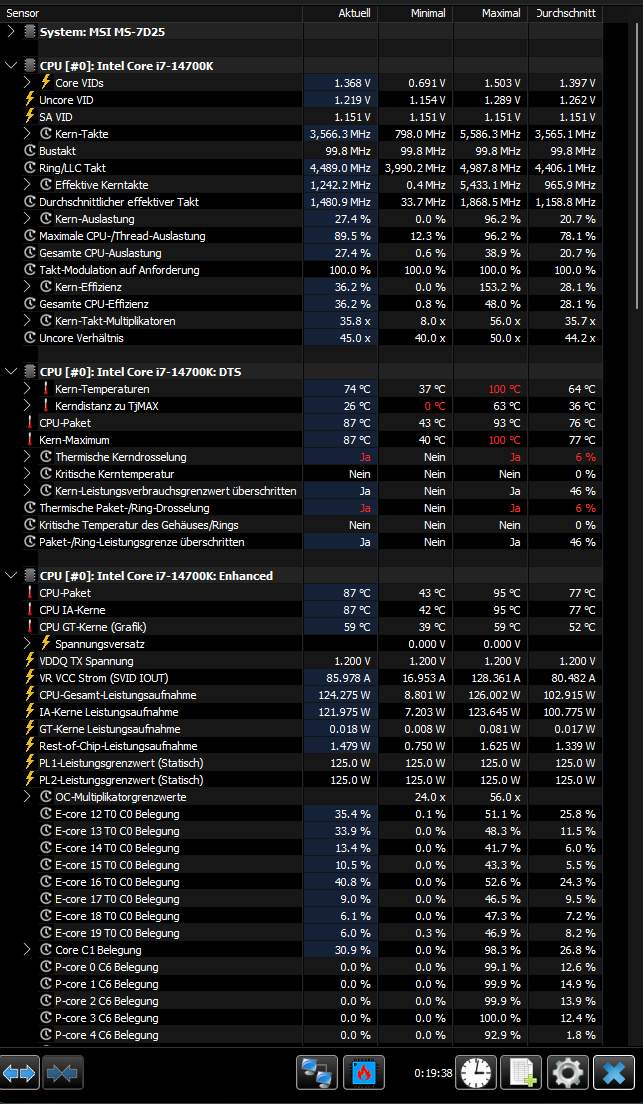The image size is (643, 1104).
Task: Click clock icon of E-core 12 T0 C0 Belegung
Action: pos(46,814)
